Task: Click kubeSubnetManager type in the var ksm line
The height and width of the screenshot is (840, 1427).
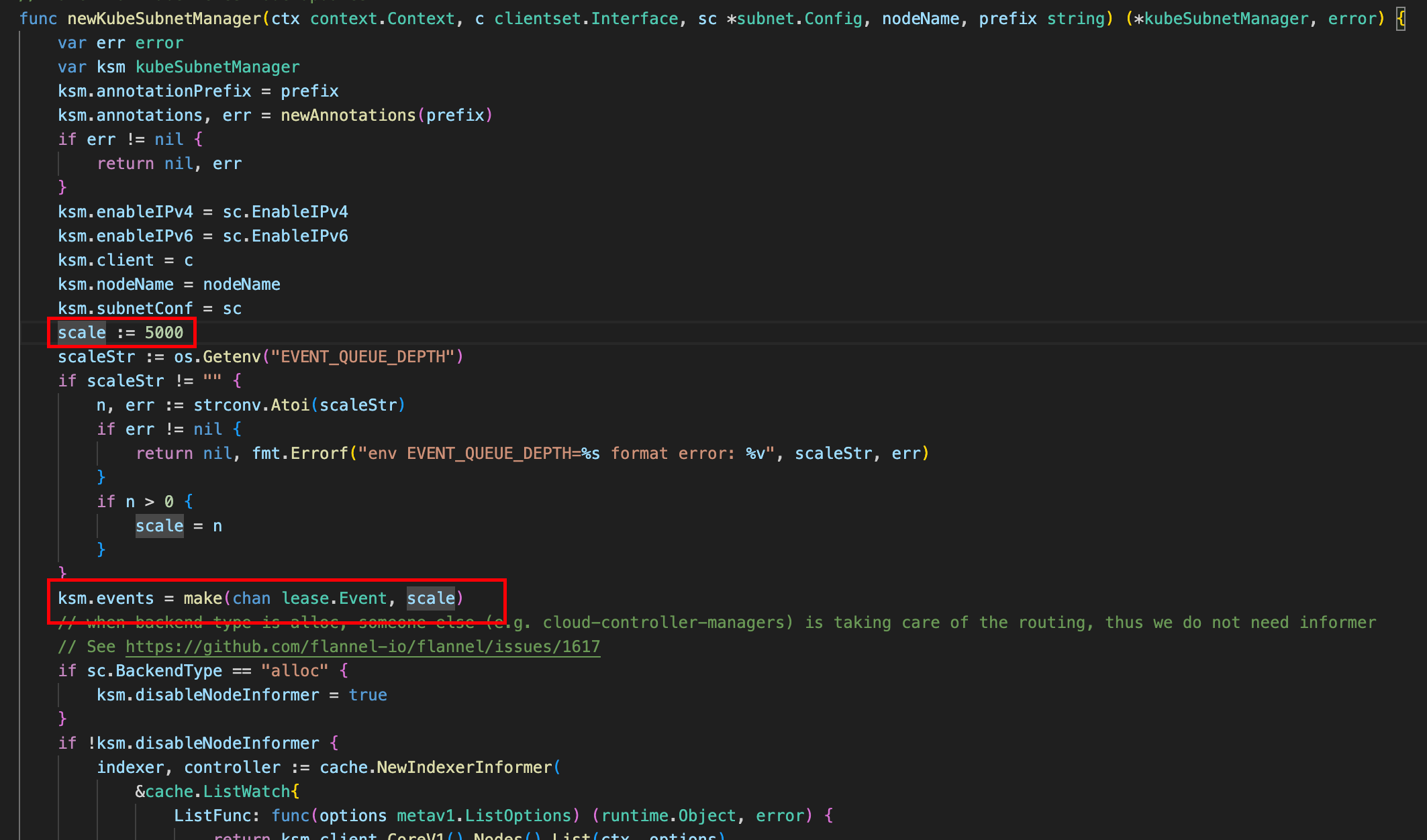Action: pyautogui.click(x=217, y=67)
